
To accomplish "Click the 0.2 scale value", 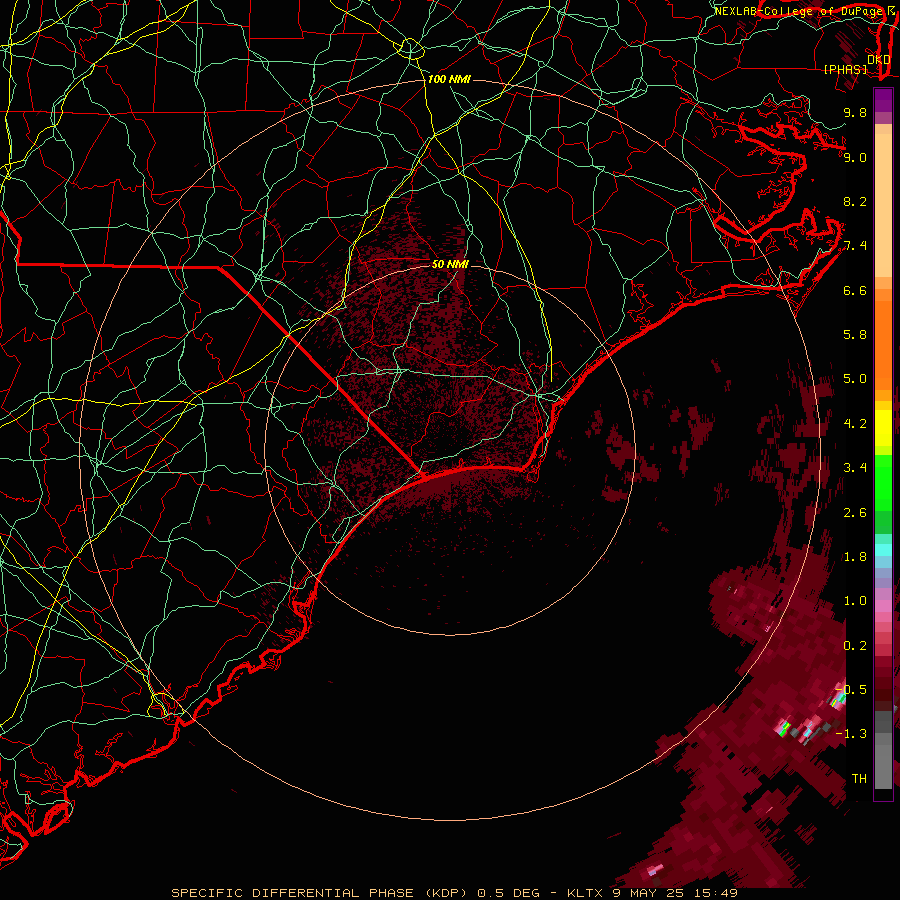I will click(x=855, y=646).
